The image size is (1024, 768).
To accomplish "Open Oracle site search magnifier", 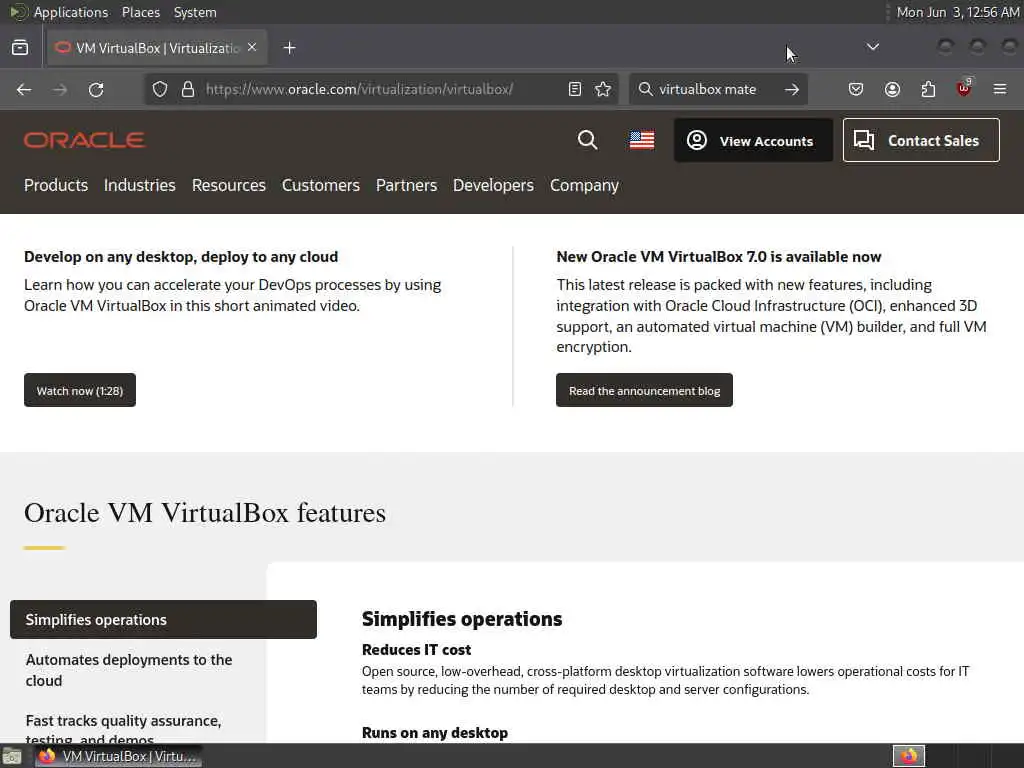I will pos(587,140).
